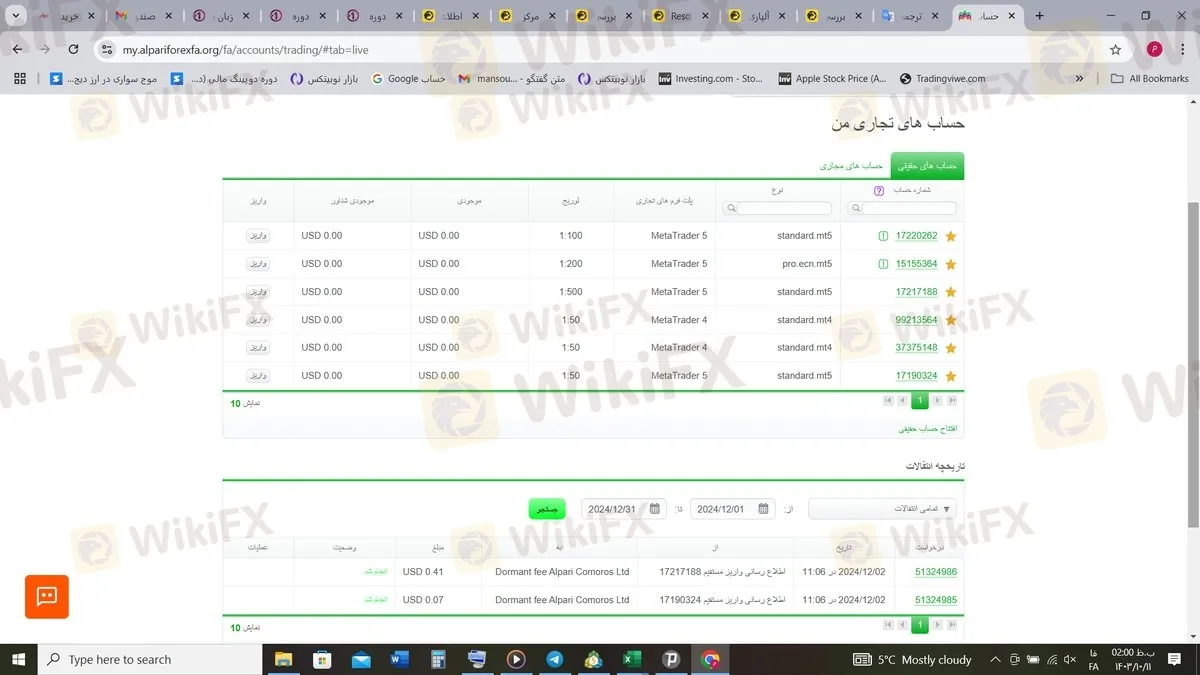Open Excel from the taskbar

point(632,659)
